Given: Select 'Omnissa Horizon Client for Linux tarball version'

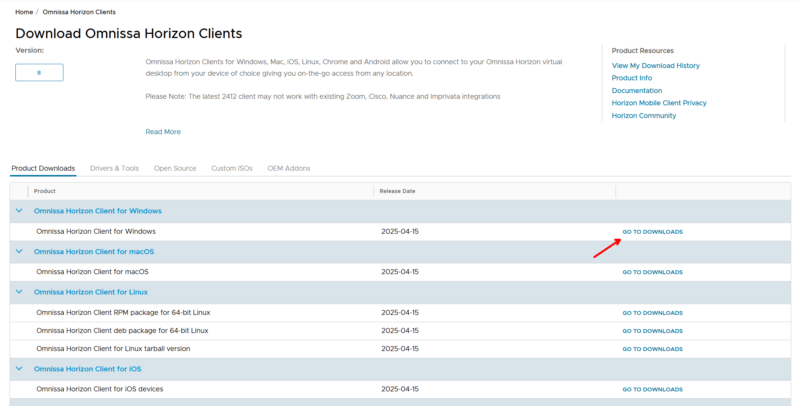Looking at the screenshot, I should click(113, 348).
